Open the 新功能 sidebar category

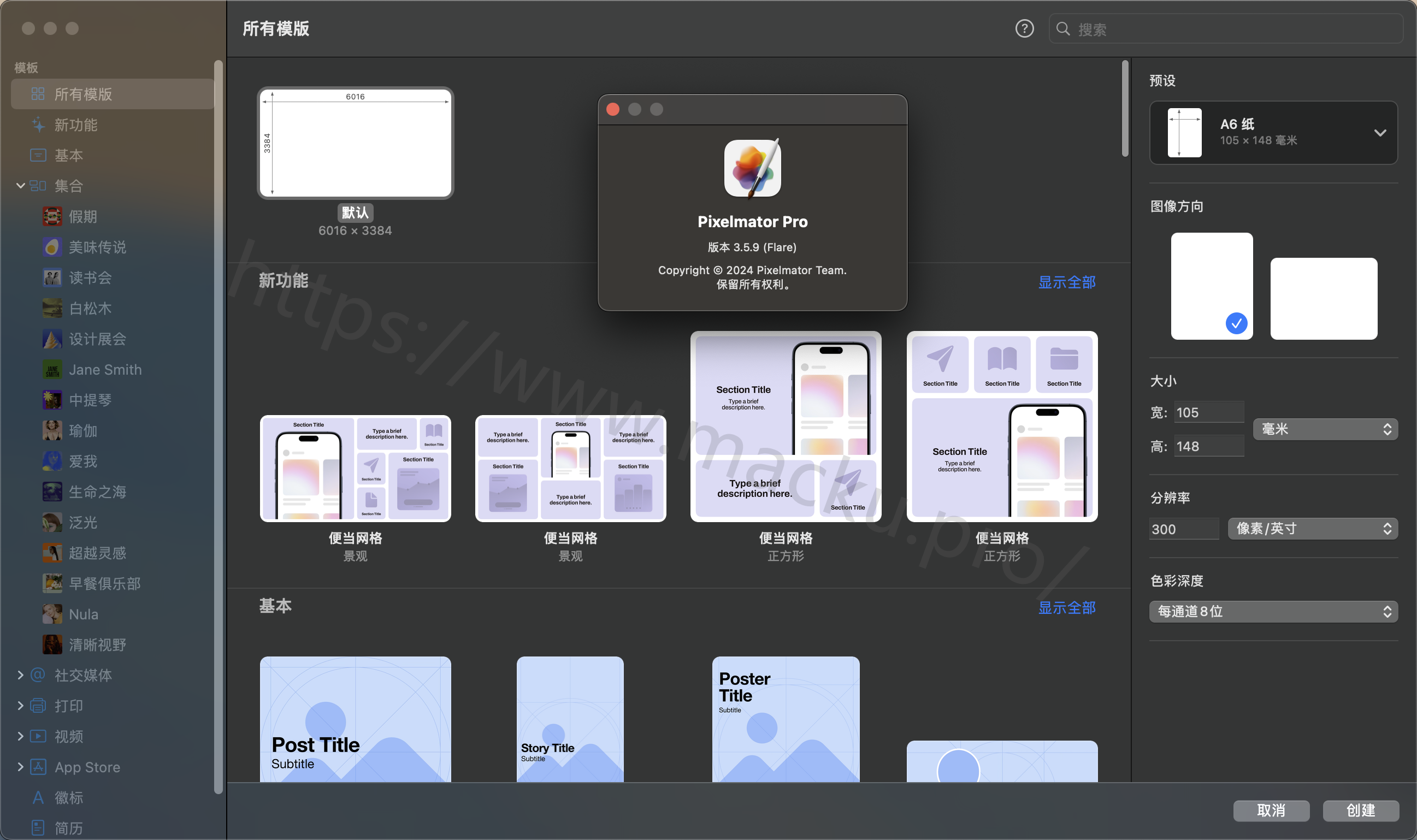pos(113,125)
